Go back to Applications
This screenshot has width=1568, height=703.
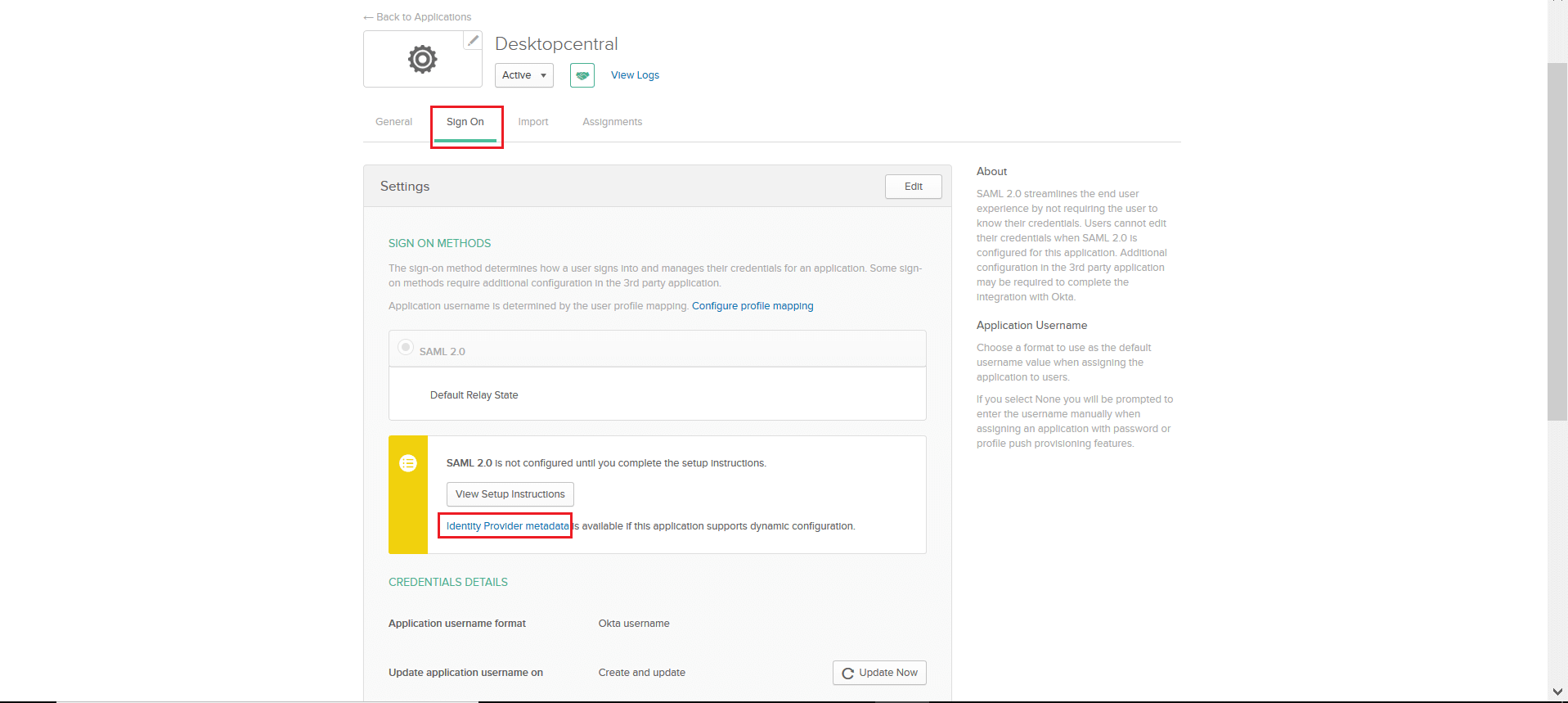[x=417, y=17]
